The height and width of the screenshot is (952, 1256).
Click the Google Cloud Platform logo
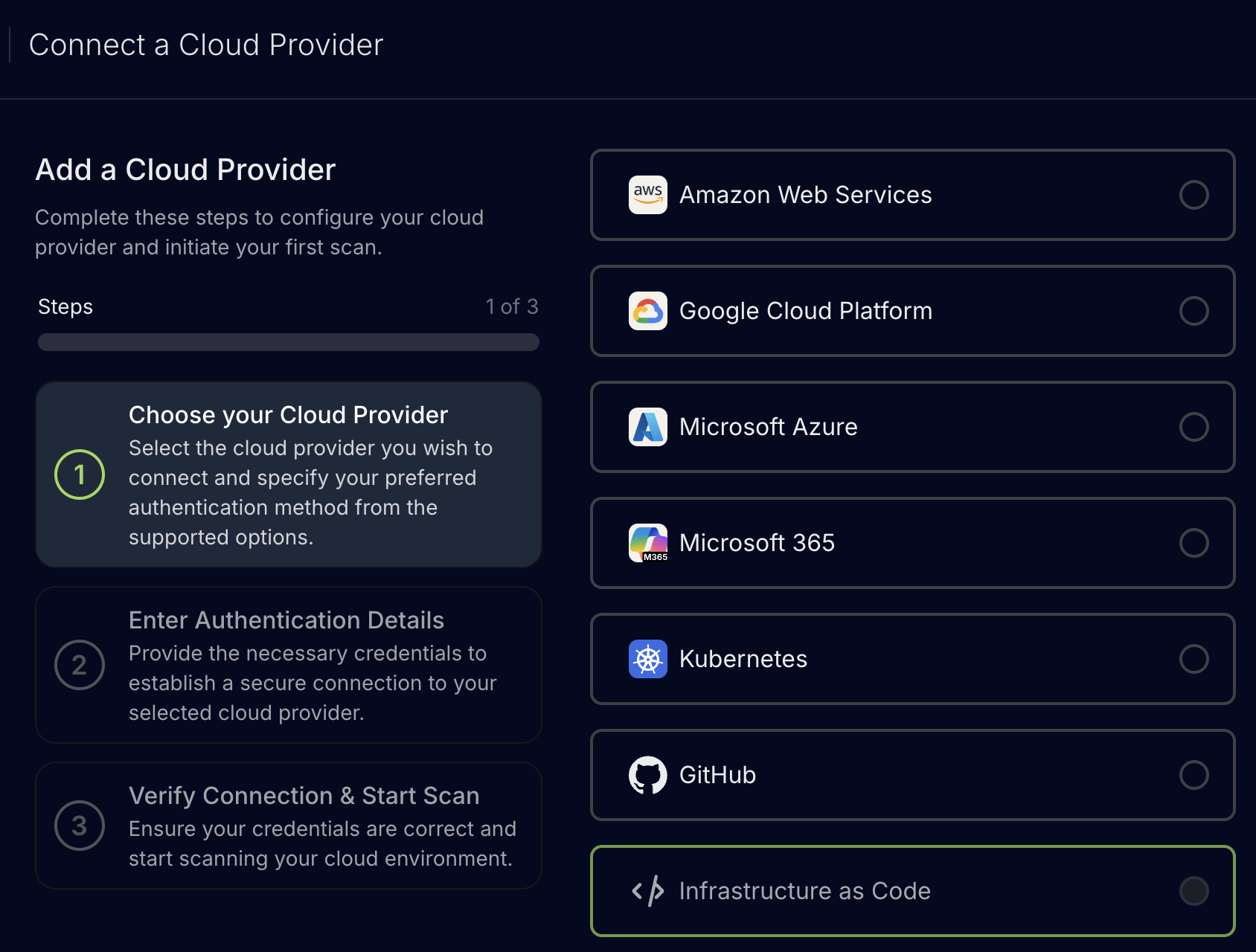click(647, 311)
